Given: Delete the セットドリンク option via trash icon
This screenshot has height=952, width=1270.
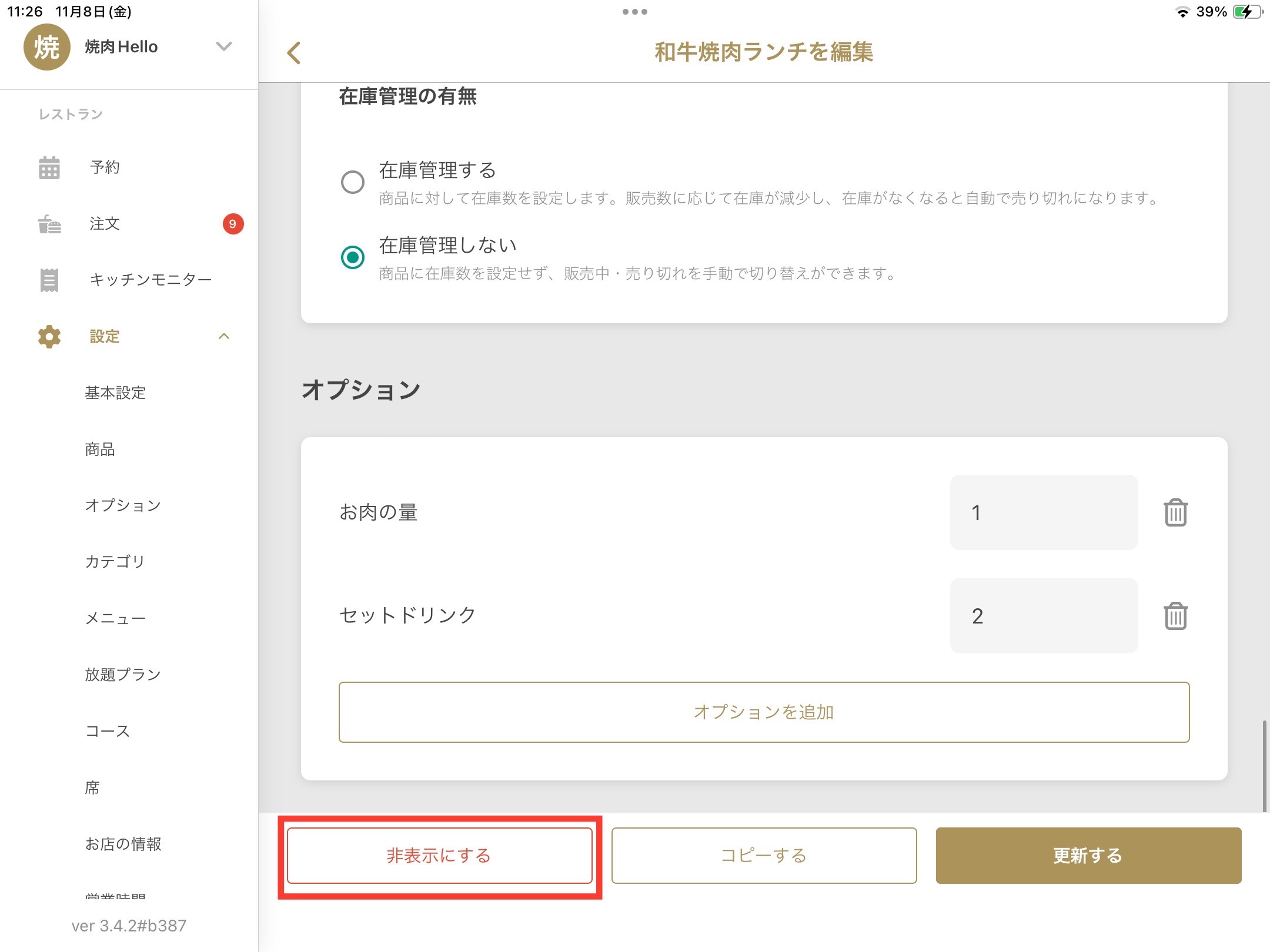Looking at the screenshot, I should point(1175,616).
